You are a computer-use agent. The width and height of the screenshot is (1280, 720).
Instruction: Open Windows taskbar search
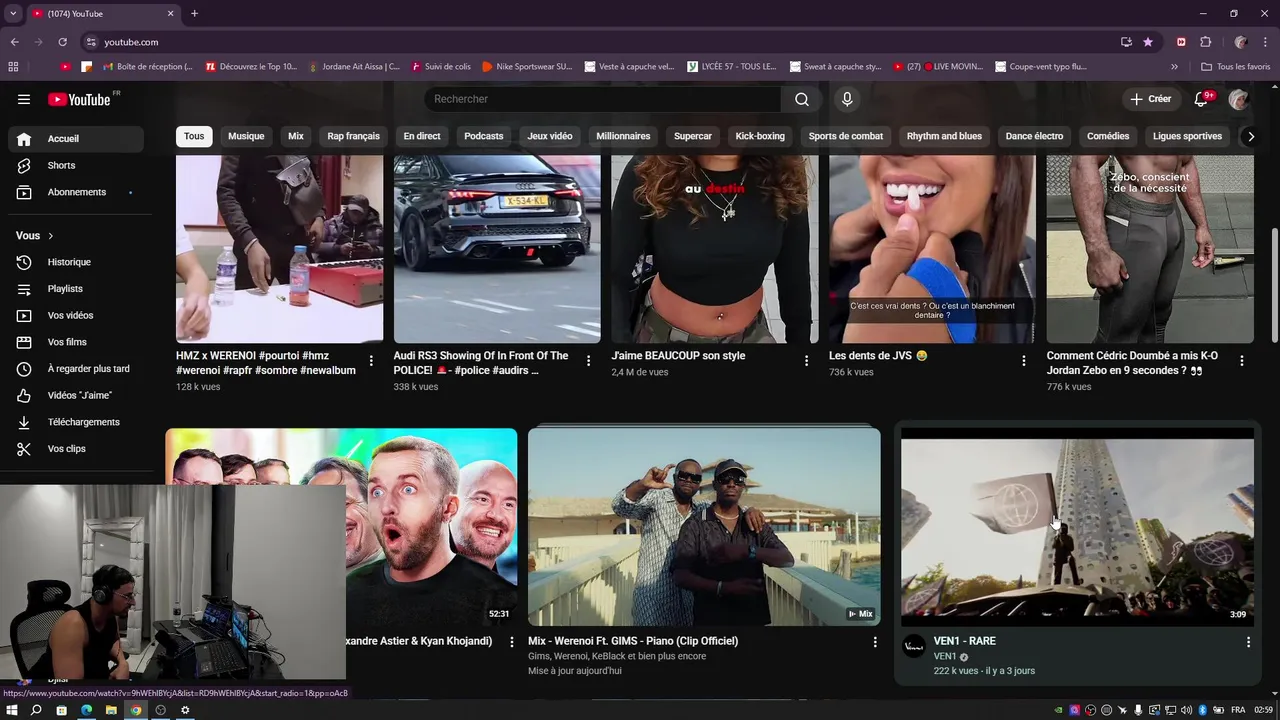click(x=36, y=710)
